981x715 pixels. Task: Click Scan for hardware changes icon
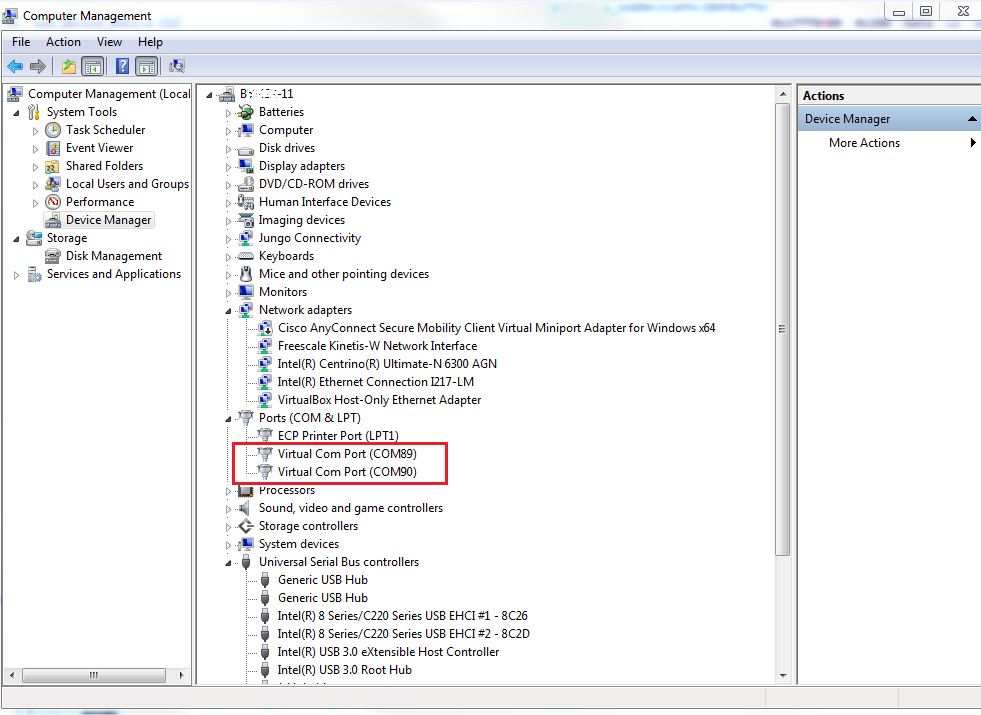(x=177, y=66)
